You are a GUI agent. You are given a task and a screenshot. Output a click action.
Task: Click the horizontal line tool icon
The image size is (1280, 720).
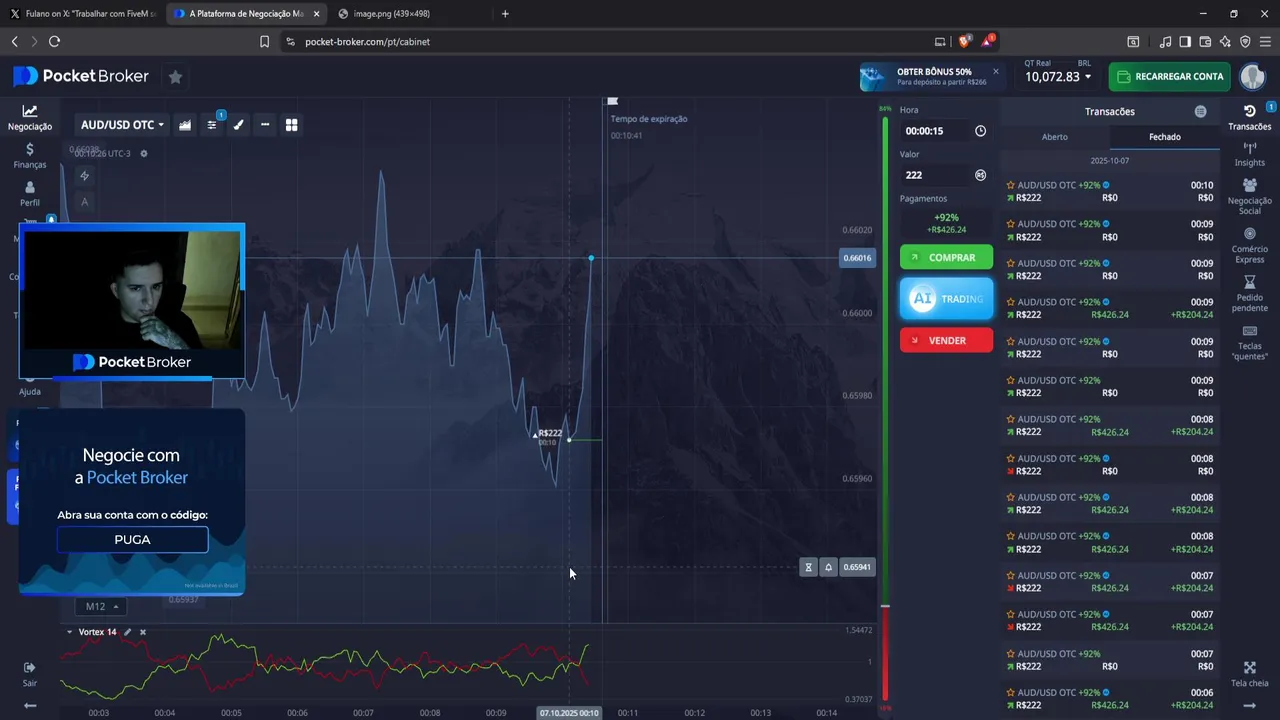click(x=265, y=125)
